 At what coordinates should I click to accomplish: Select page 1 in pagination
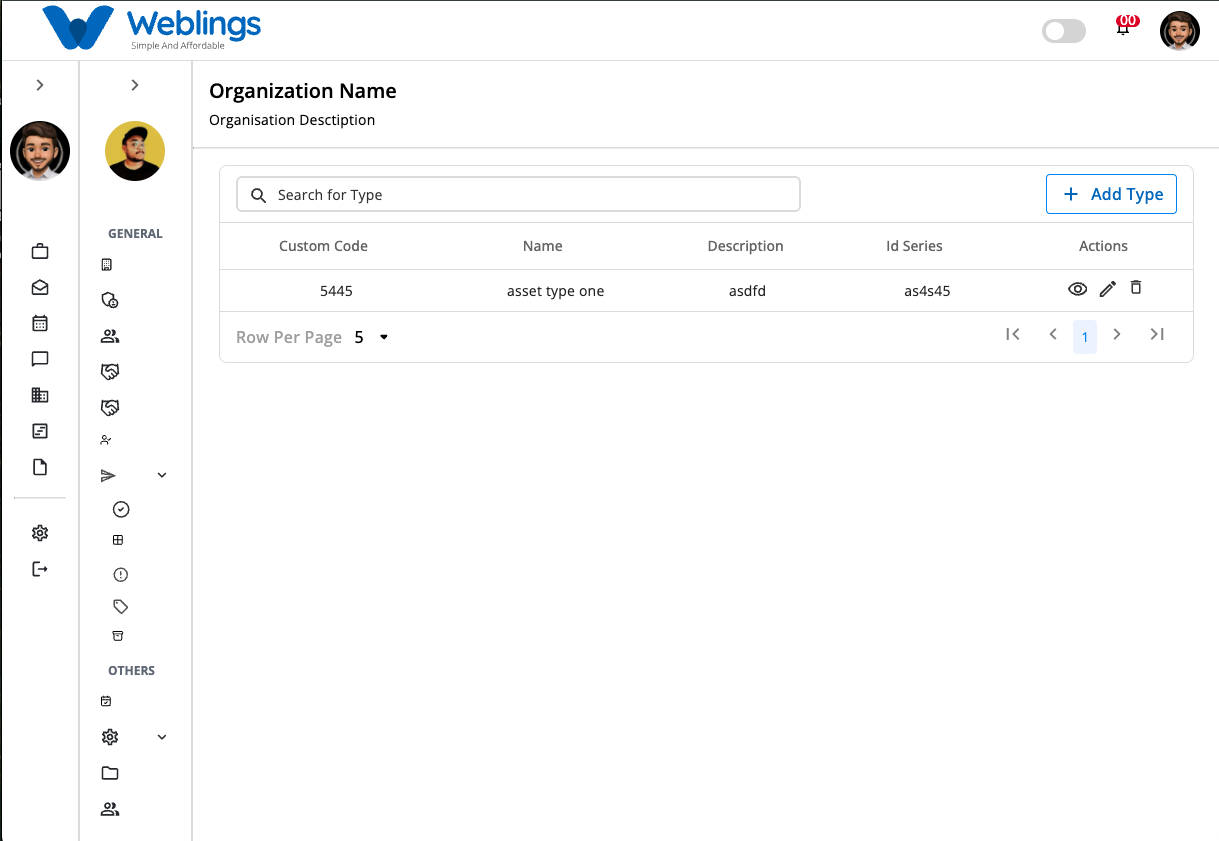pyautogui.click(x=1084, y=337)
